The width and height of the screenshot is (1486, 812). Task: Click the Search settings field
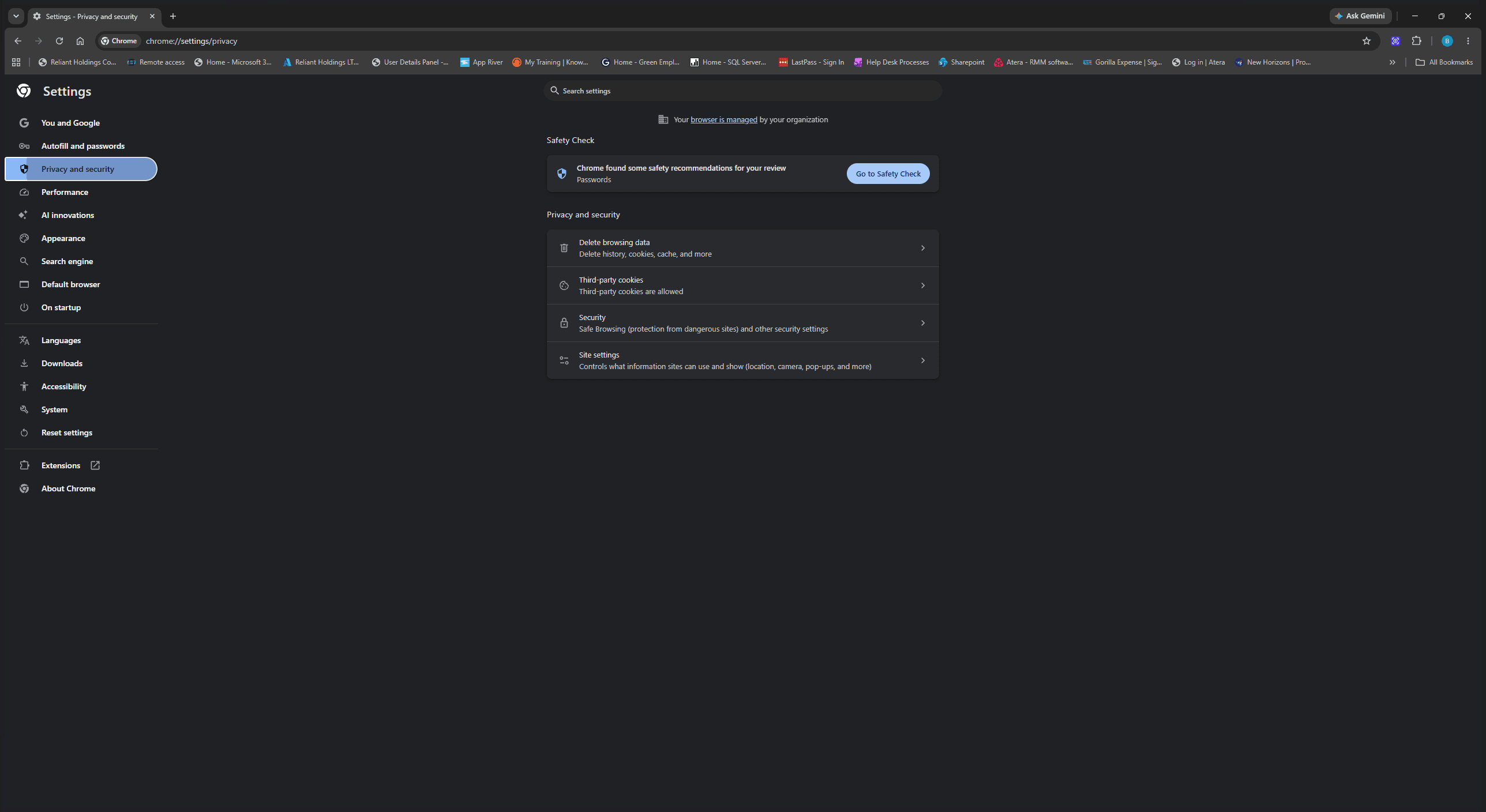coord(743,91)
